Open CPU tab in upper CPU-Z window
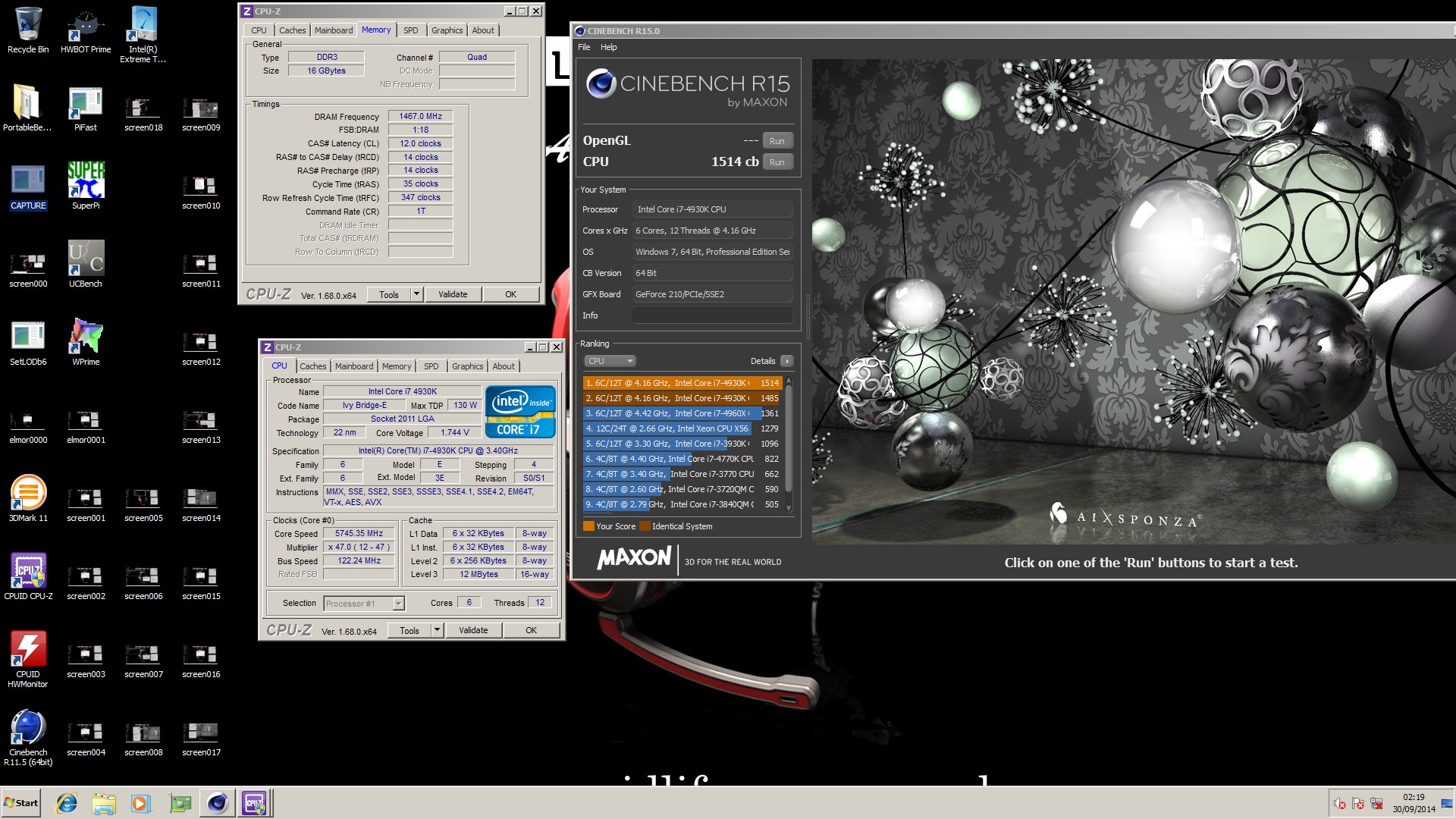The image size is (1456, 819). coord(259,30)
